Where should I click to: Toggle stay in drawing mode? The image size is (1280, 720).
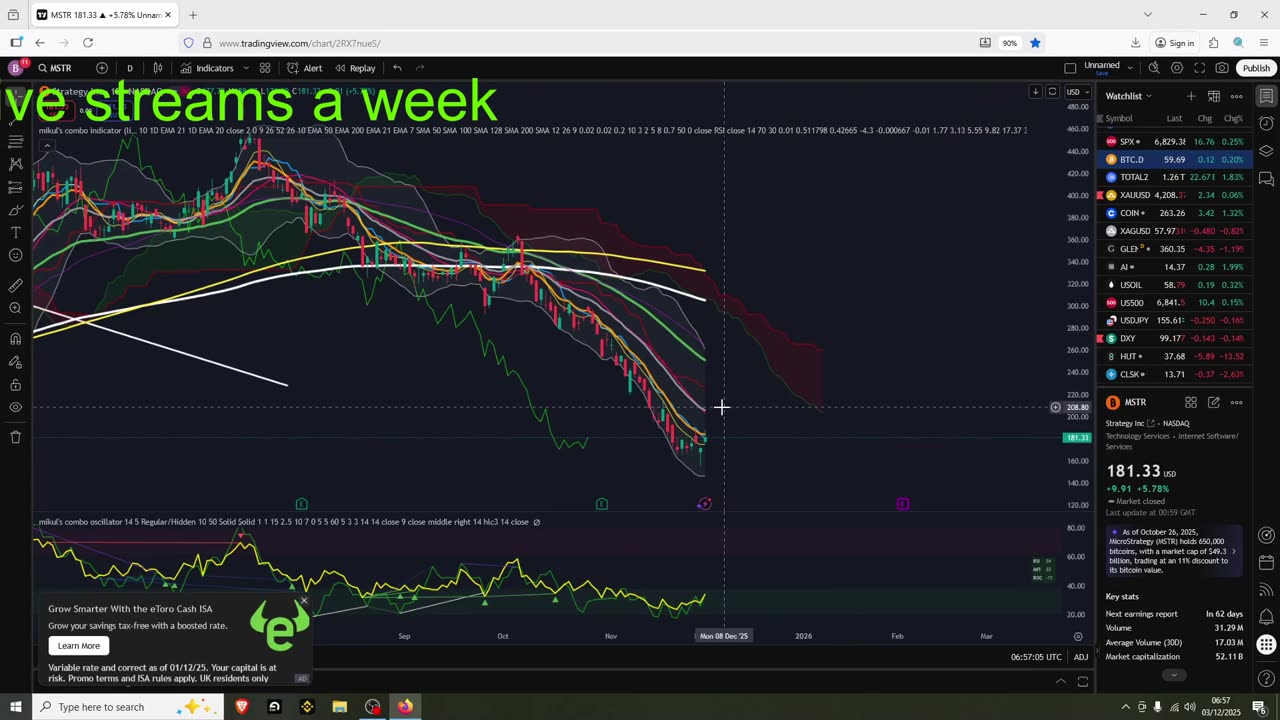(15, 362)
